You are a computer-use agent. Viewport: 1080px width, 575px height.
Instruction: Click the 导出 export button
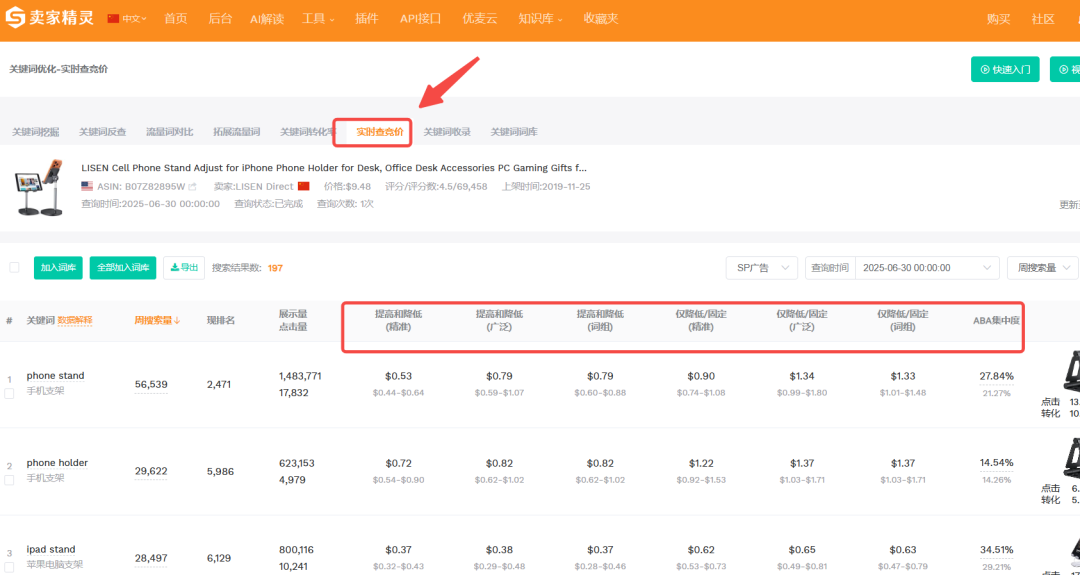click(184, 267)
